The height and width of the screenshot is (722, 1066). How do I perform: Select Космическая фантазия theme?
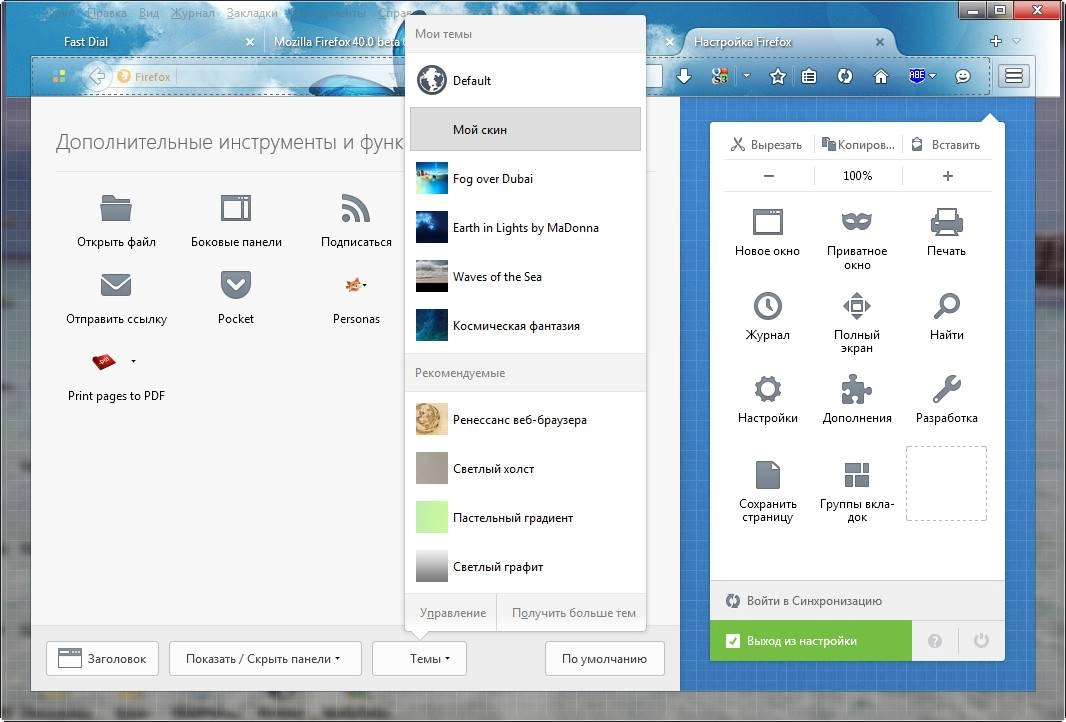tap(525, 325)
